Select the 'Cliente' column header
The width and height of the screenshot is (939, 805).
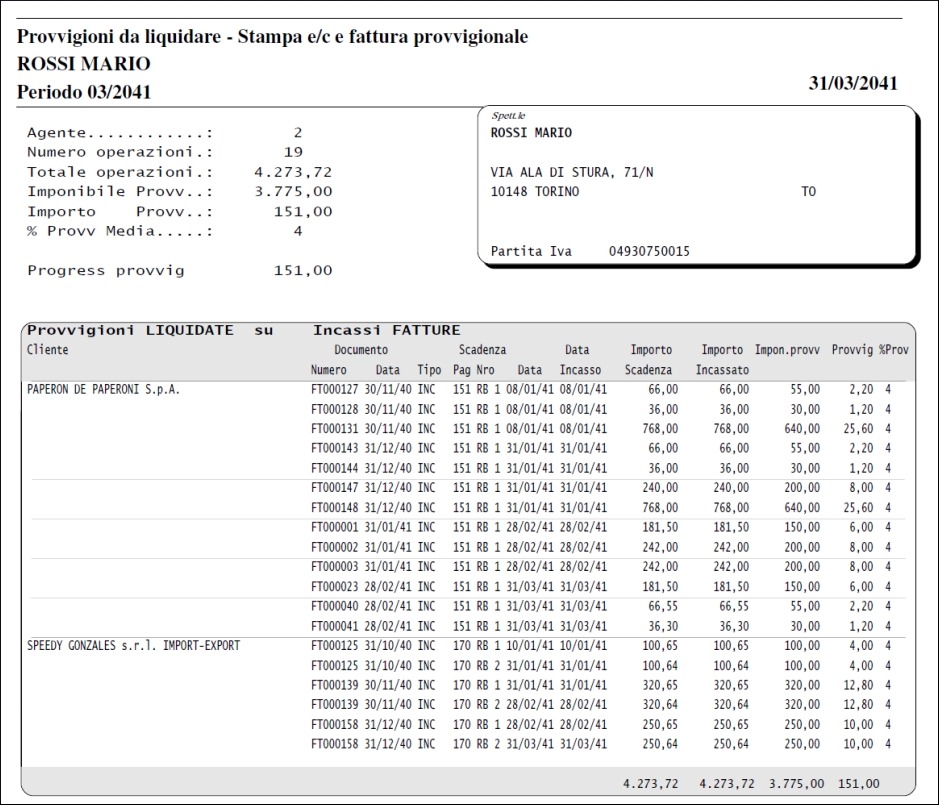(x=47, y=350)
